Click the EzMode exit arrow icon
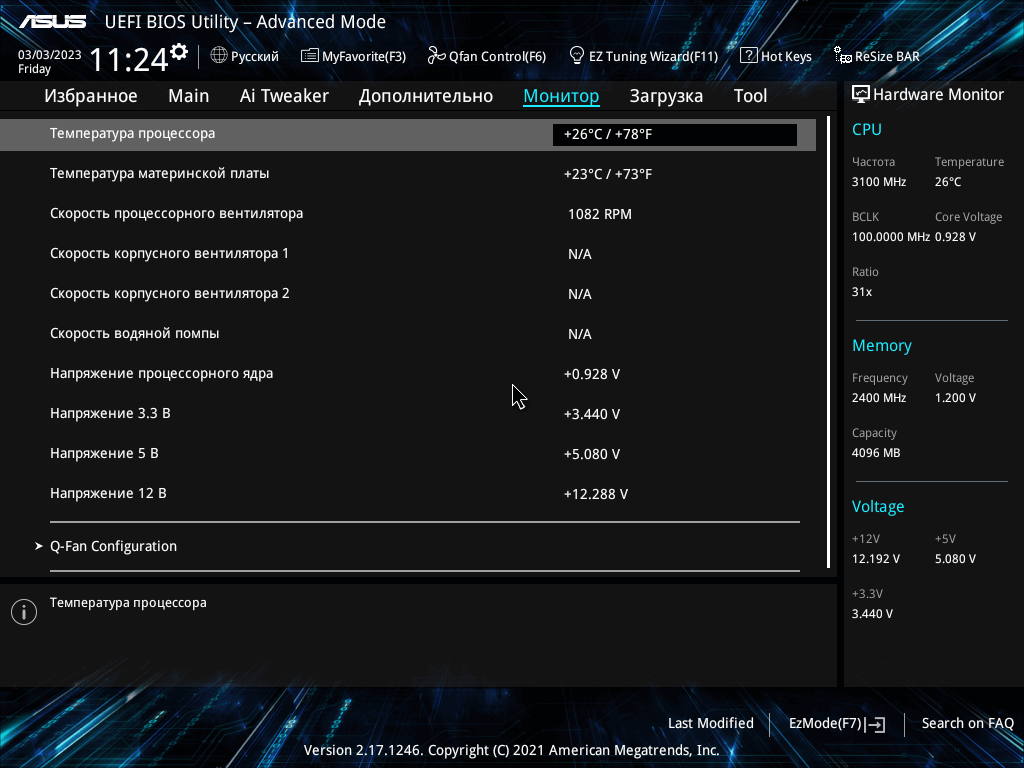The height and width of the screenshot is (768, 1024). pos(876,724)
